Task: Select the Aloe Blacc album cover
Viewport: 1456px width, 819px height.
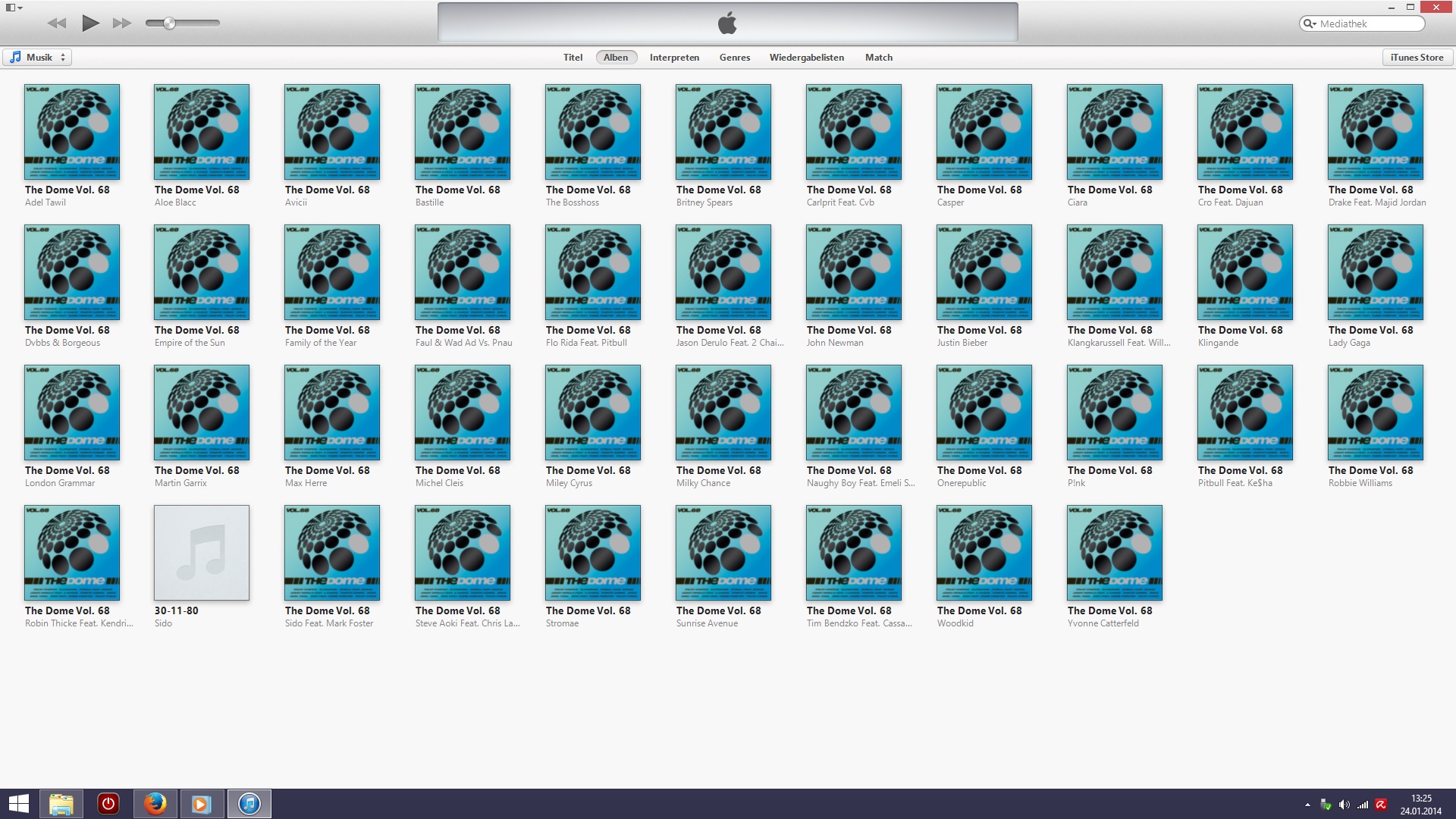Action: coord(202,132)
